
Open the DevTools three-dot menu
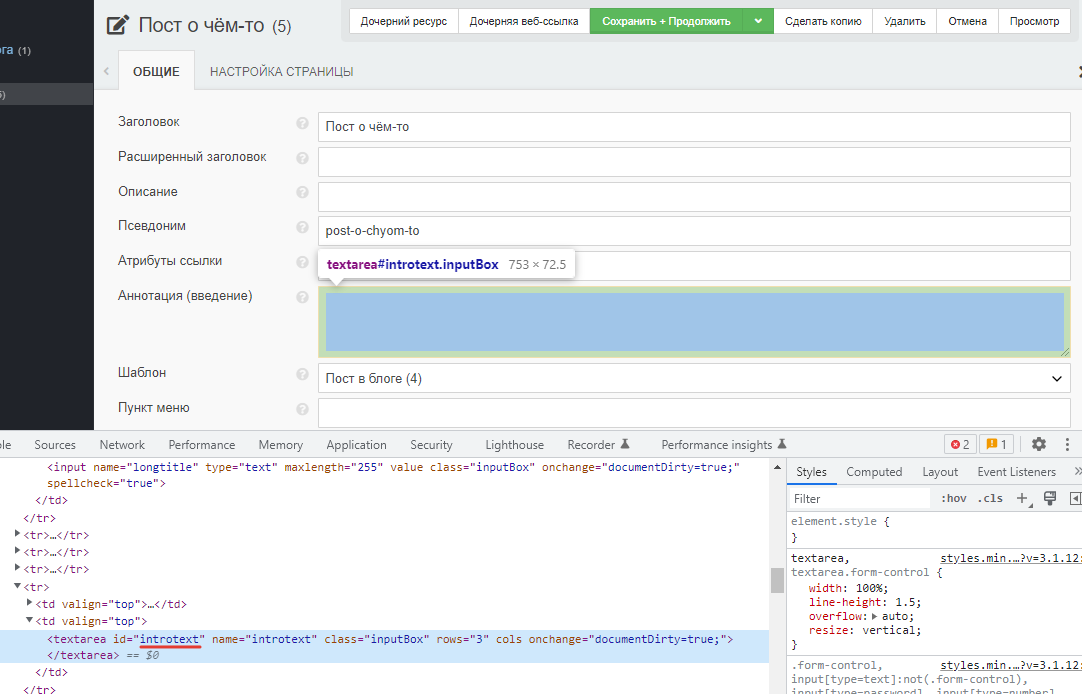click(x=1067, y=445)
